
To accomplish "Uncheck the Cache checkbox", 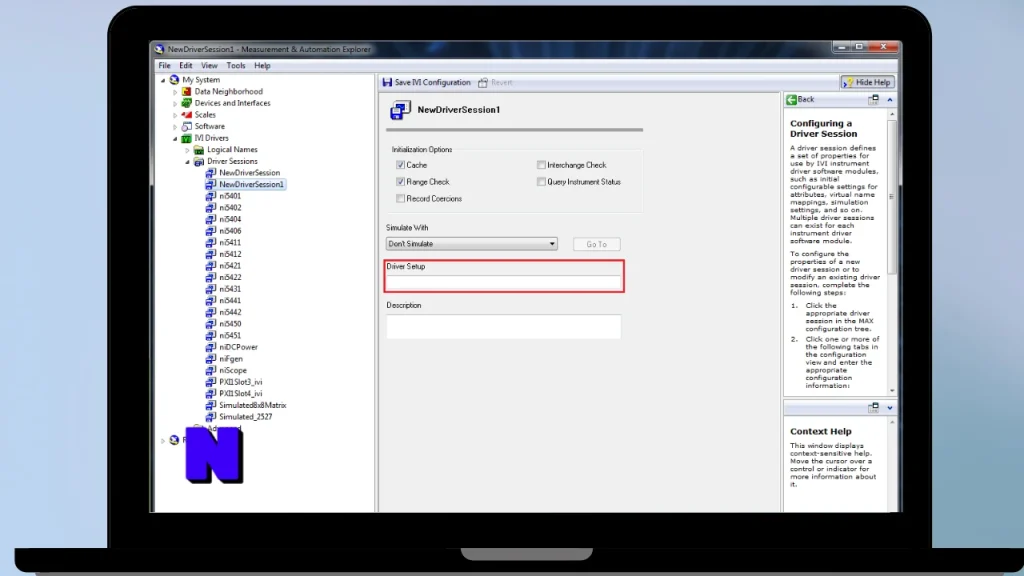I will tap(400, 165).
